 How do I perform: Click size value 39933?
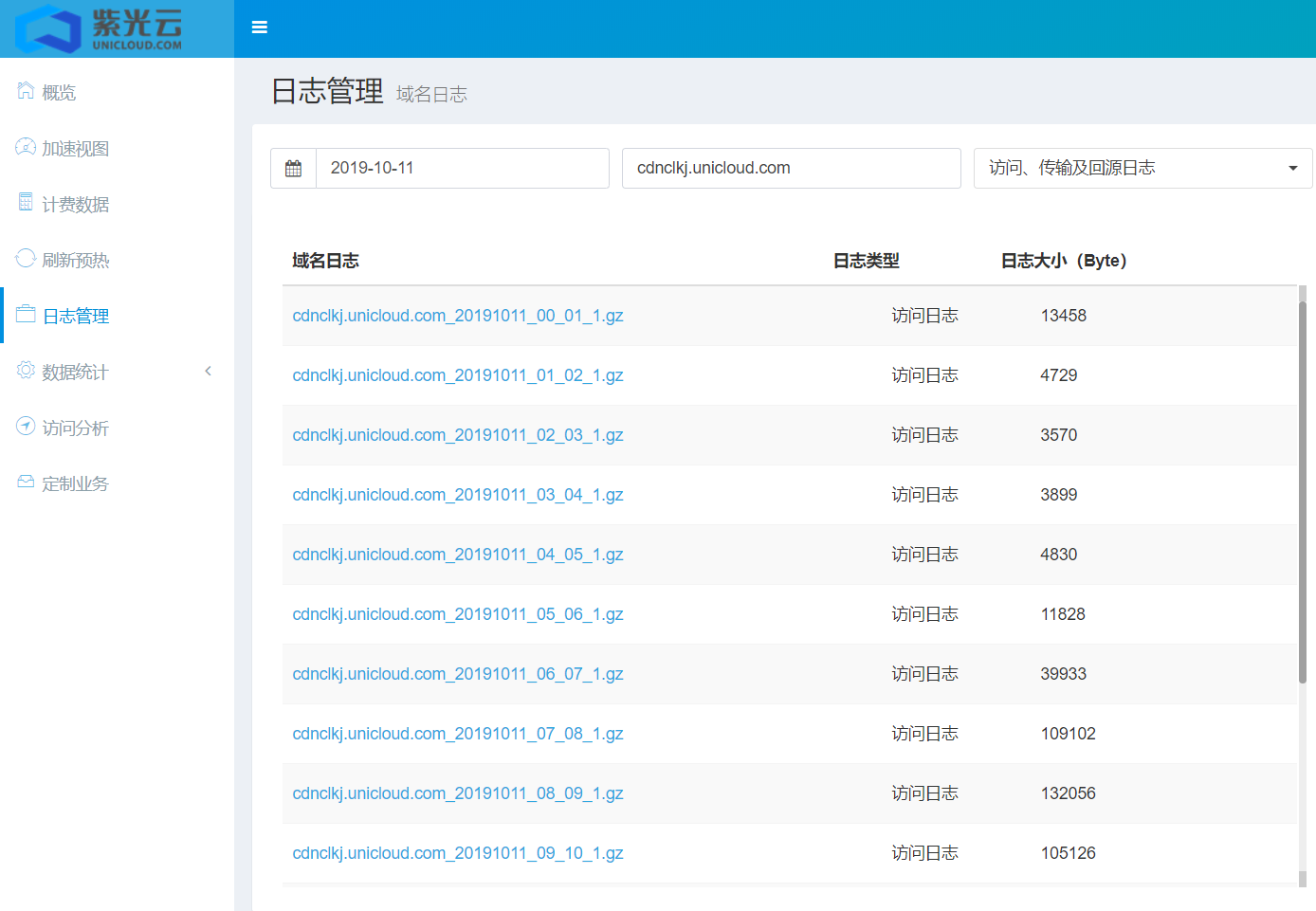click(1064, 674)
